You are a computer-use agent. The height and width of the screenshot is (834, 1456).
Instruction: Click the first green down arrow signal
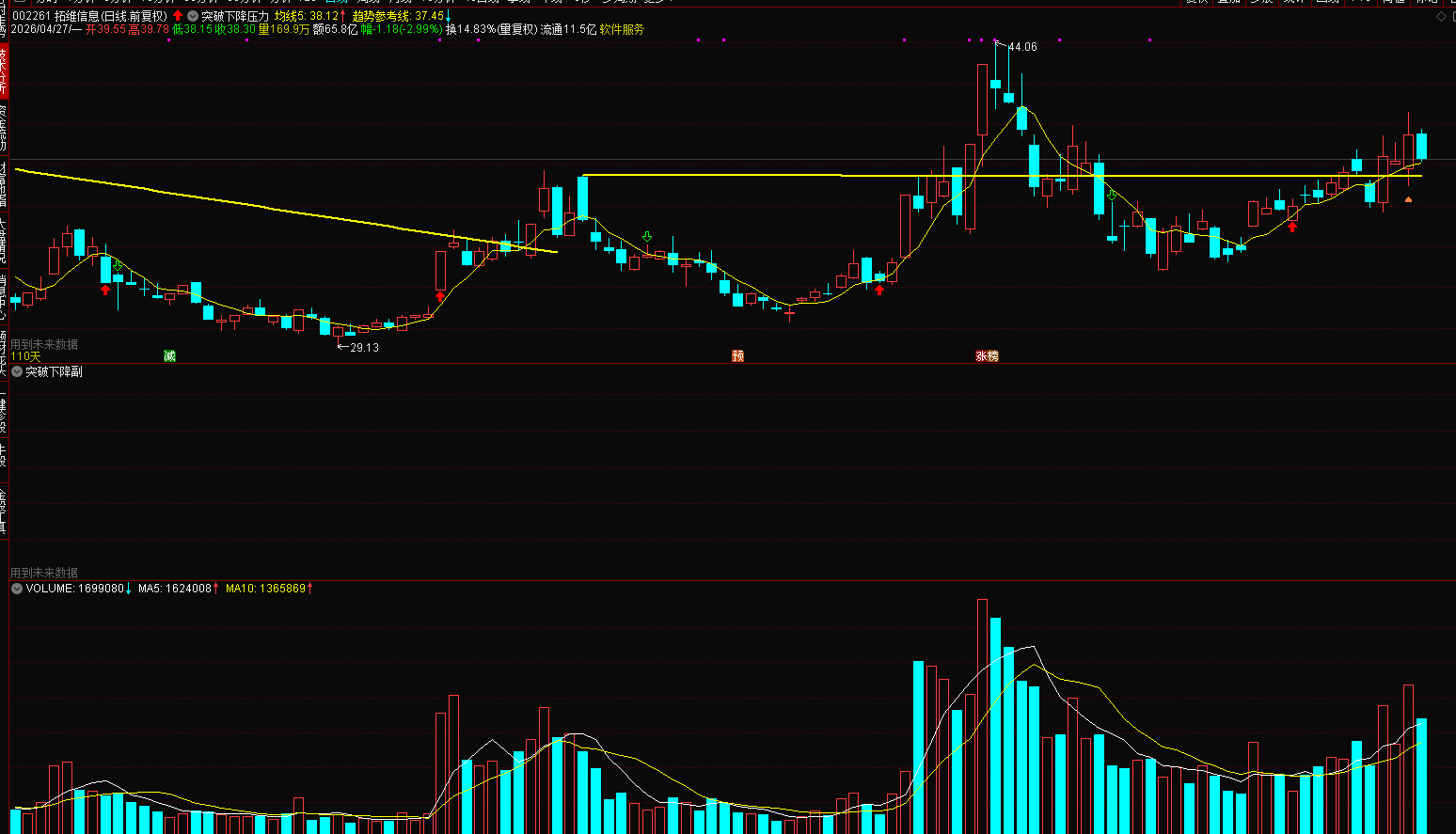point(118,266)
